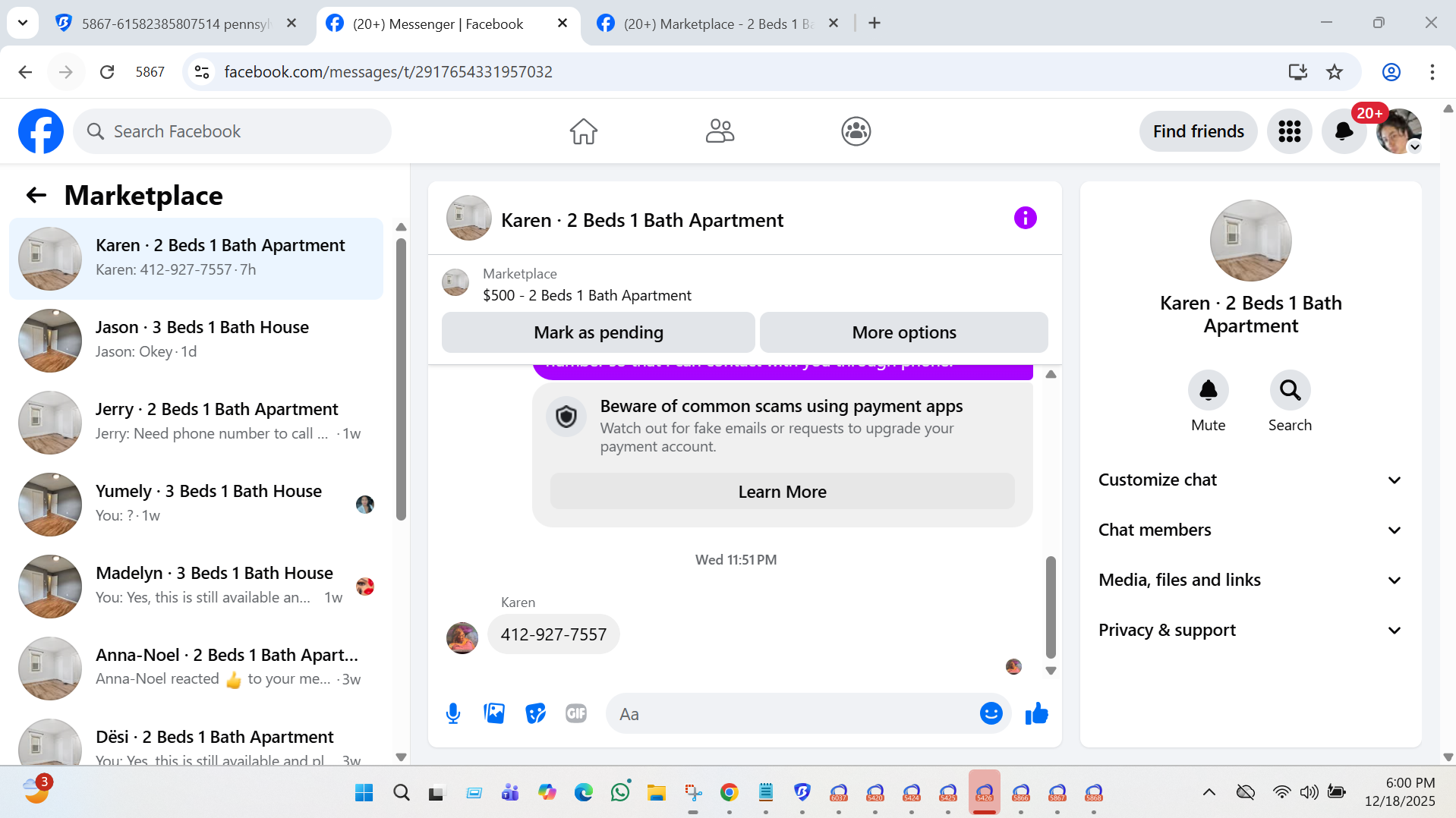
Task: Open Jerry 2 Beds 1 Bath Apartment chat
Action: point(196,423)
